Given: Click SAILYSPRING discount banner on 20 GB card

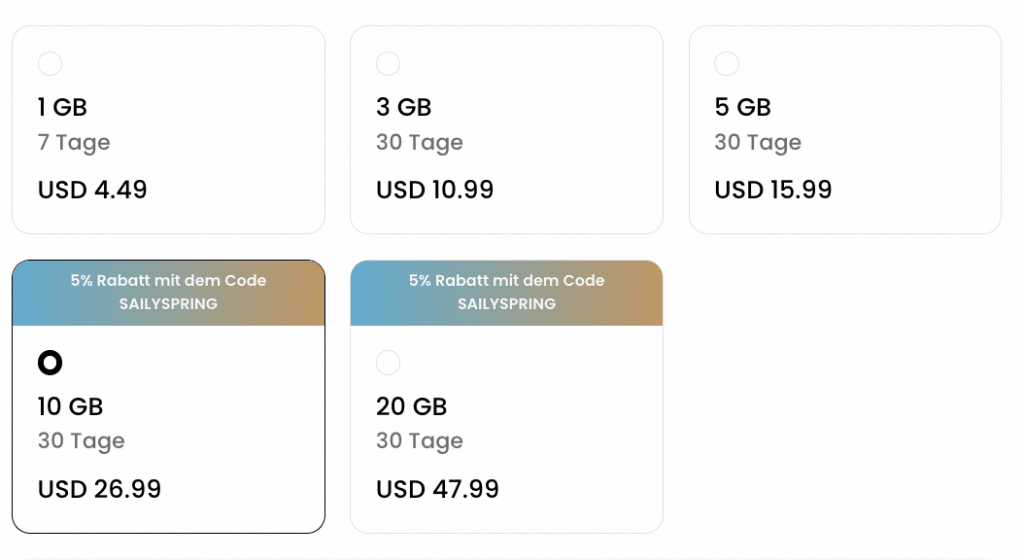Looking at the screenshot, I should 507,293.
